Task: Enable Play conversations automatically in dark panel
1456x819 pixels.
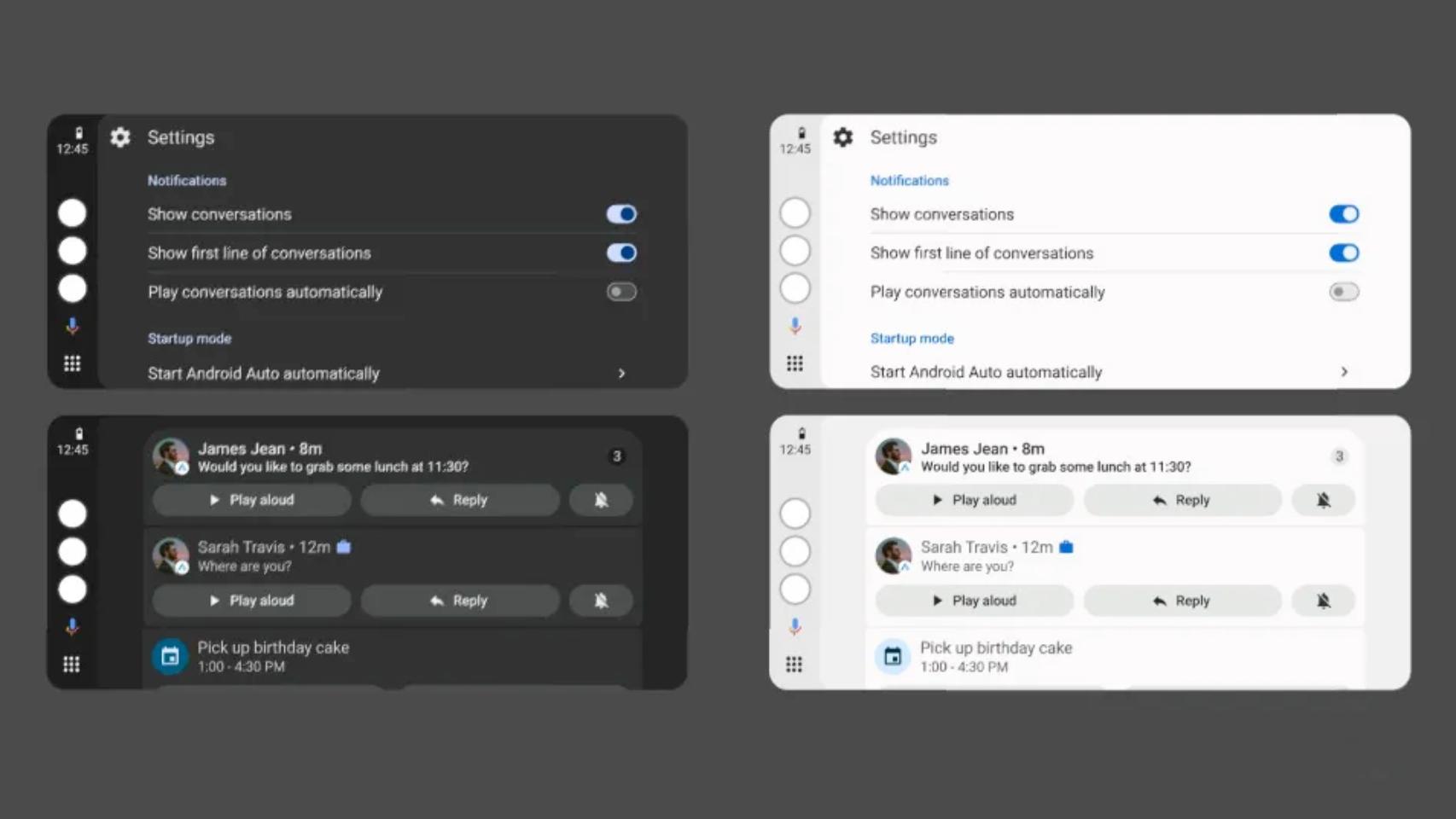Action: click(621, 292)
